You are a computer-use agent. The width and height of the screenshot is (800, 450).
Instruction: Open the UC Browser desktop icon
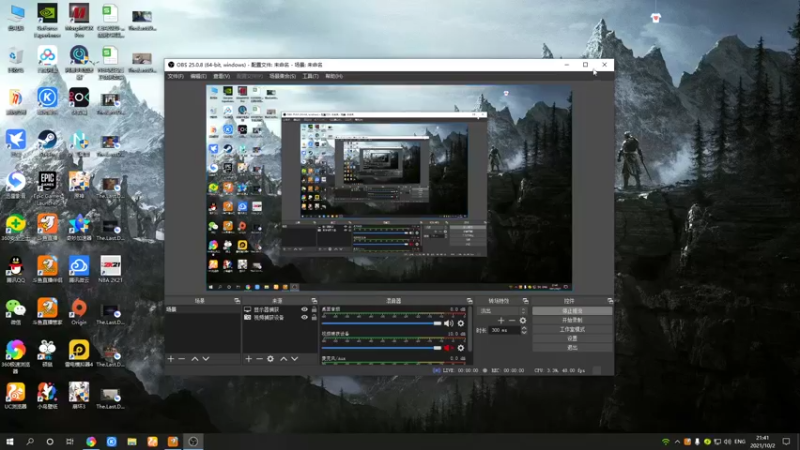[x=16, y=396]
